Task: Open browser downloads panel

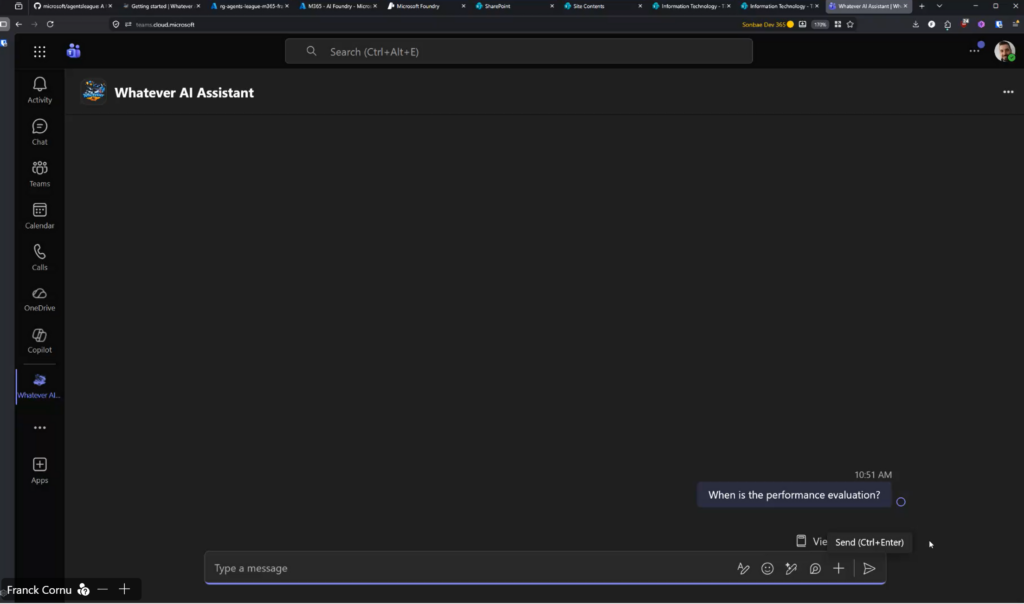Action: 916,24
